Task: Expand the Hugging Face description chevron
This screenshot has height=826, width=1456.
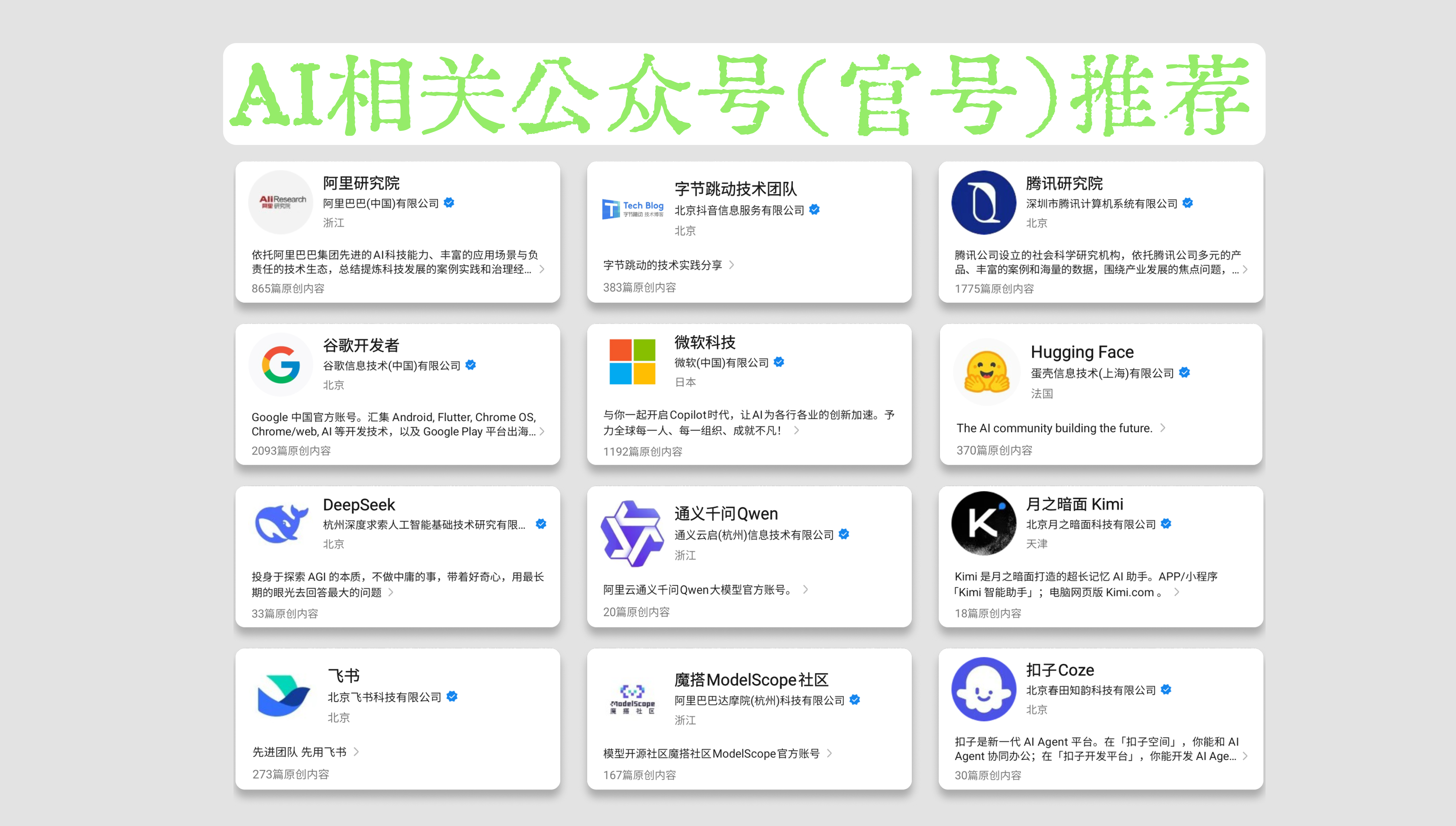Action: [x=1163, y=427]
